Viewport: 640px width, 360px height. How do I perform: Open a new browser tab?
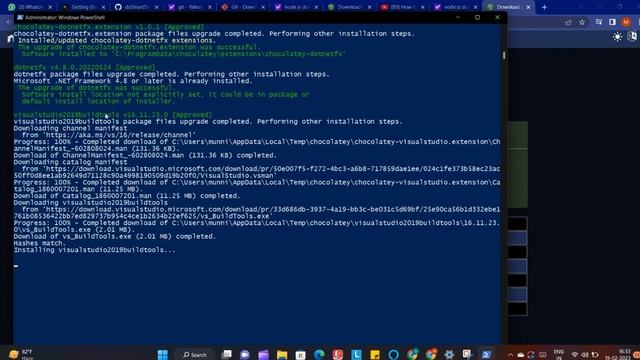[x=544, y=7]
